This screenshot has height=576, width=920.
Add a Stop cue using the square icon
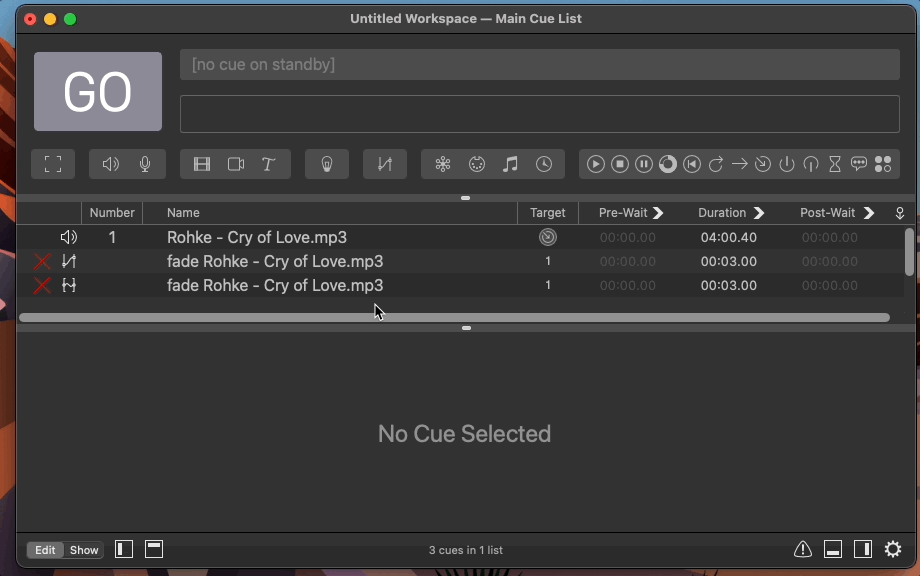tap(620, 164)
